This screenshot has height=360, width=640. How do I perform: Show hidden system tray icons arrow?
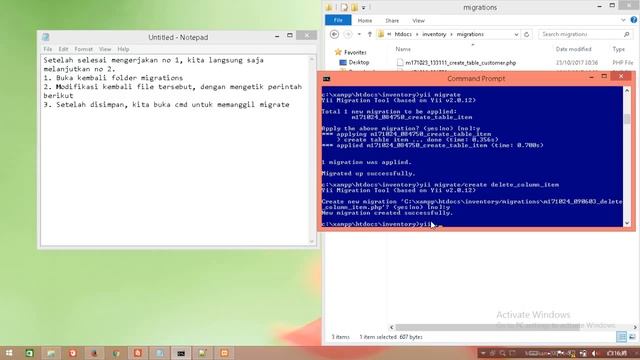483,353
